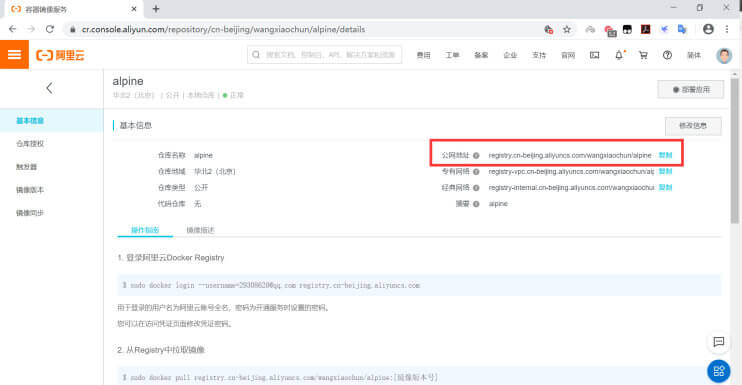Open the shopping cart icon
The image size is (742, 385).
coord(643,55)
